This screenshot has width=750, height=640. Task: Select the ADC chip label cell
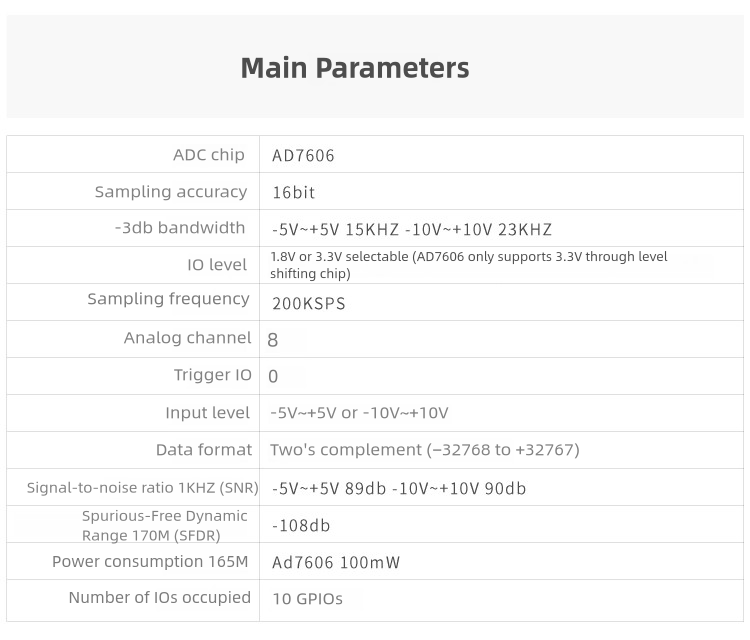133,154
